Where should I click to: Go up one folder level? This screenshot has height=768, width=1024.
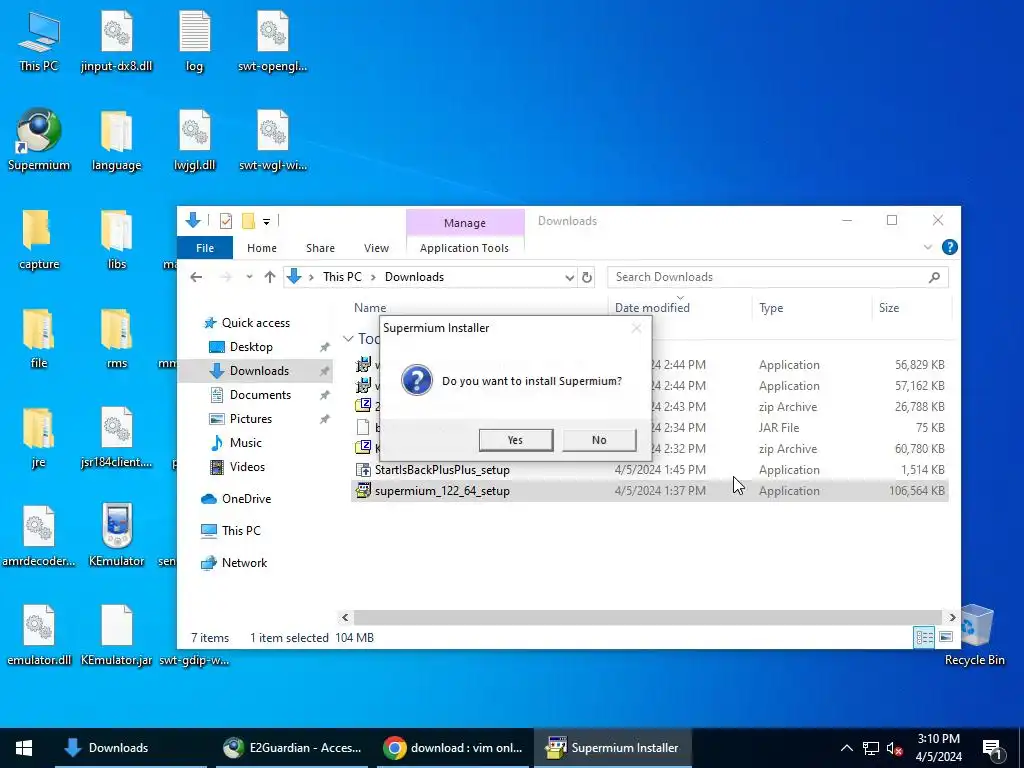pos(270,277)
